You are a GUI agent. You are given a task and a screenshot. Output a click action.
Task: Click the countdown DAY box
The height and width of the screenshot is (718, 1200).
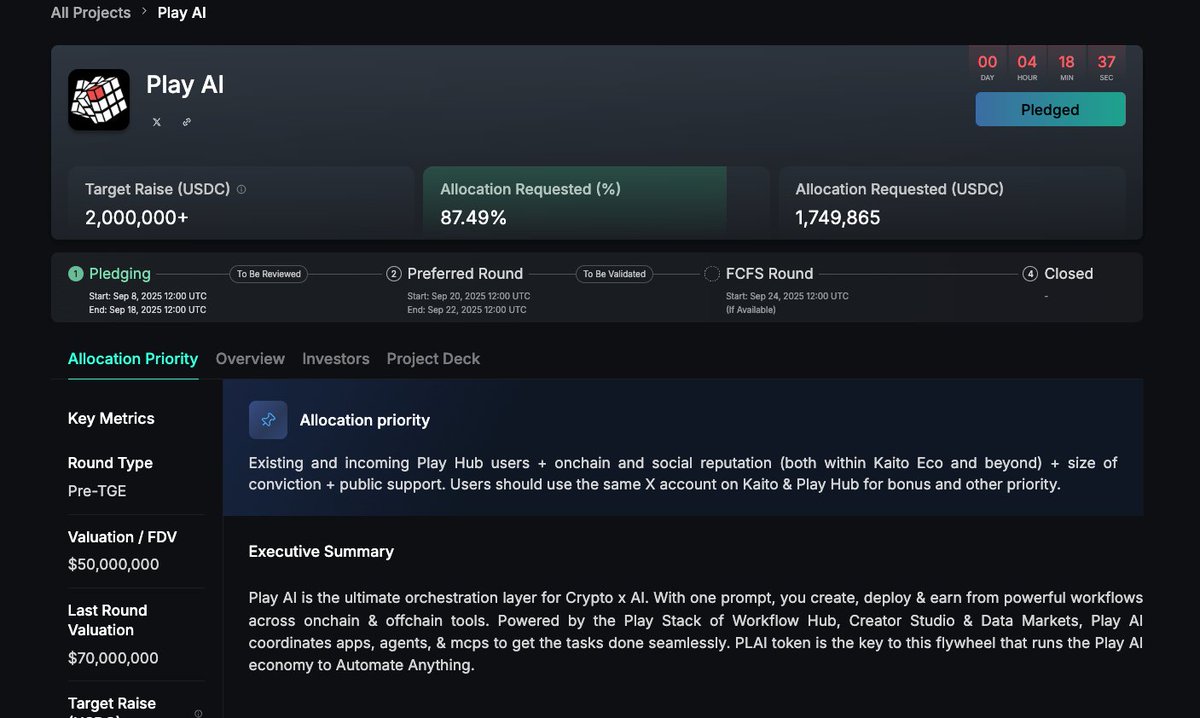pyautogui.click(x=987, y=66)
